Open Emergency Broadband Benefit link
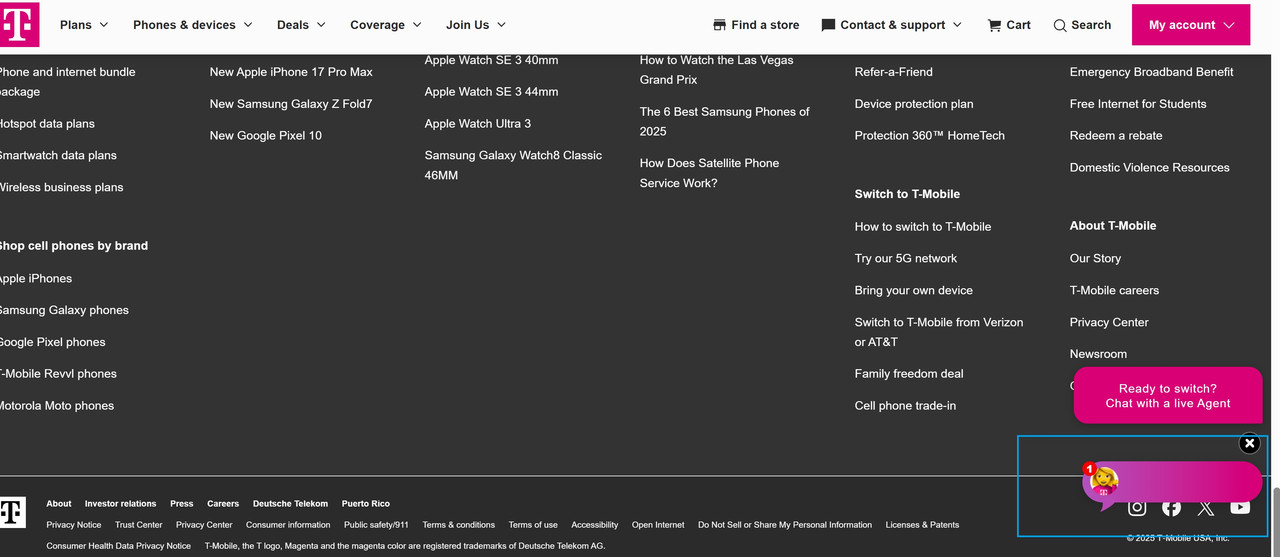 click(1151, 72)
